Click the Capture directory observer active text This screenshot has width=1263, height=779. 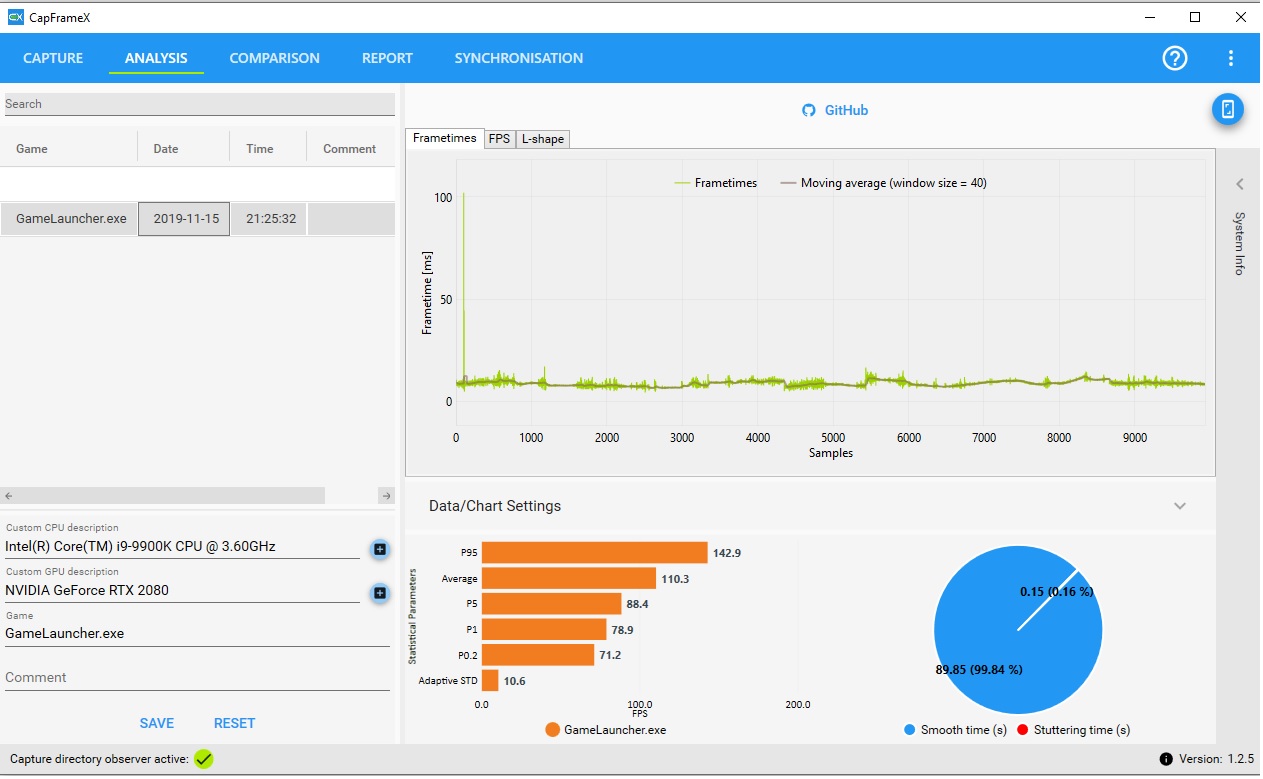pyautogui.click(x=99, y=759)
